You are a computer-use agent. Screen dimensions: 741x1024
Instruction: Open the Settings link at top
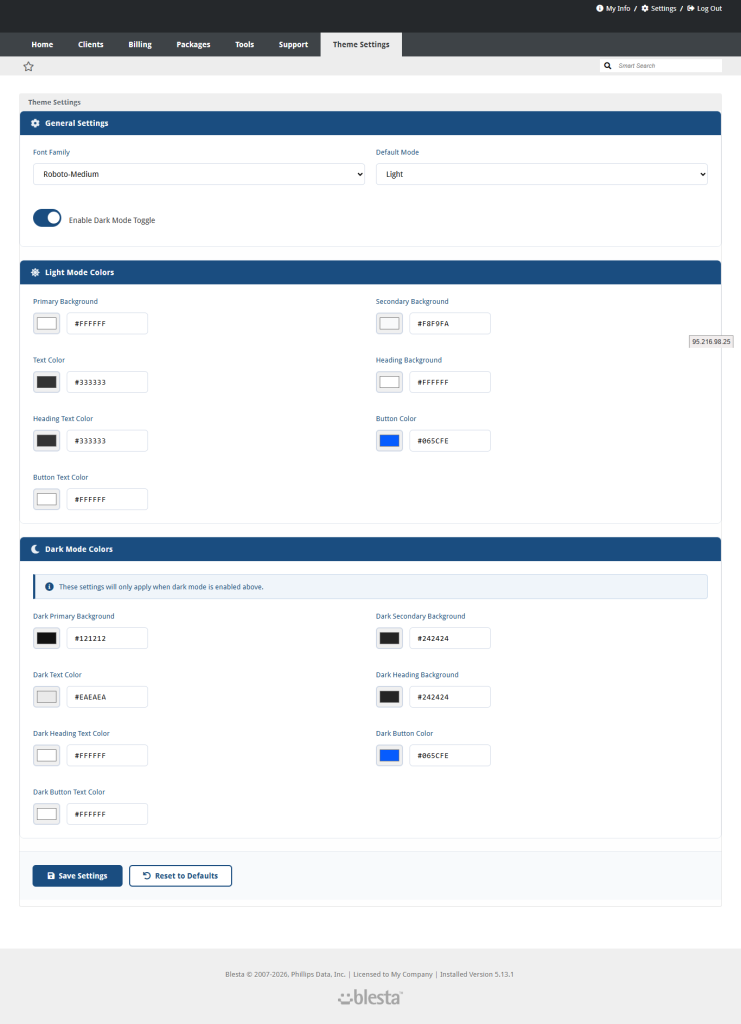[x=659, y=8]
